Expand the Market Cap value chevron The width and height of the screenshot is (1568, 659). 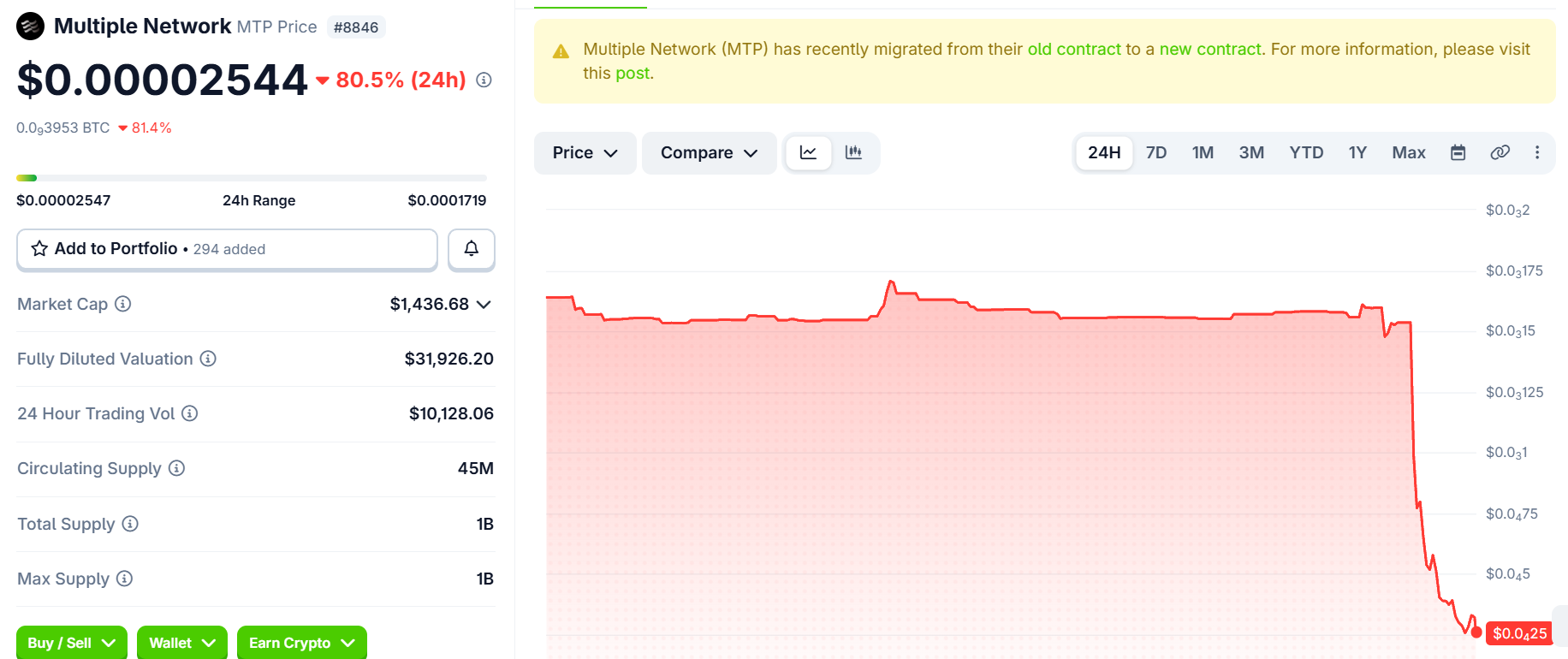[484, 305]
